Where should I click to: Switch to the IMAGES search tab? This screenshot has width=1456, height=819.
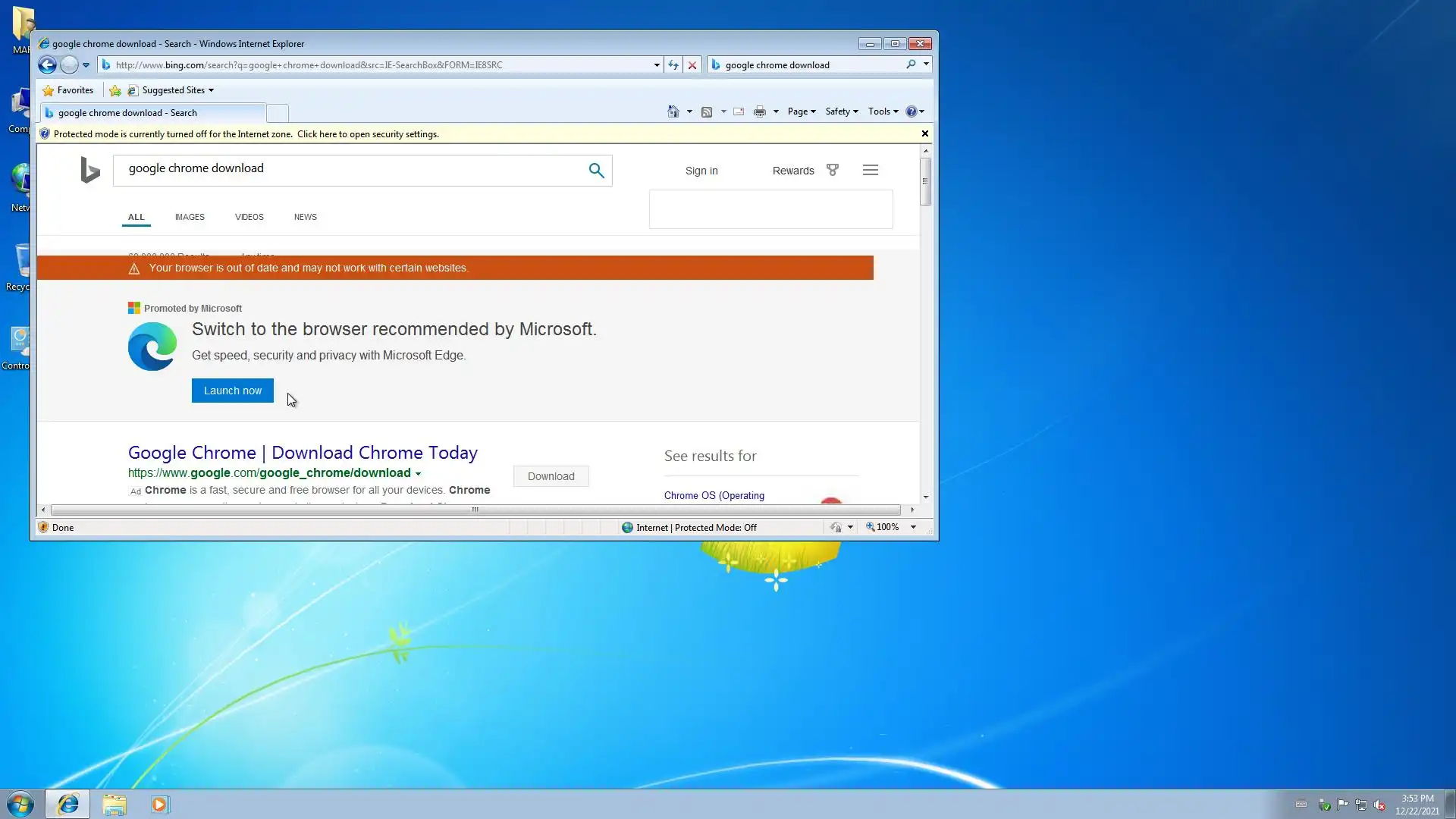point(190,217)
